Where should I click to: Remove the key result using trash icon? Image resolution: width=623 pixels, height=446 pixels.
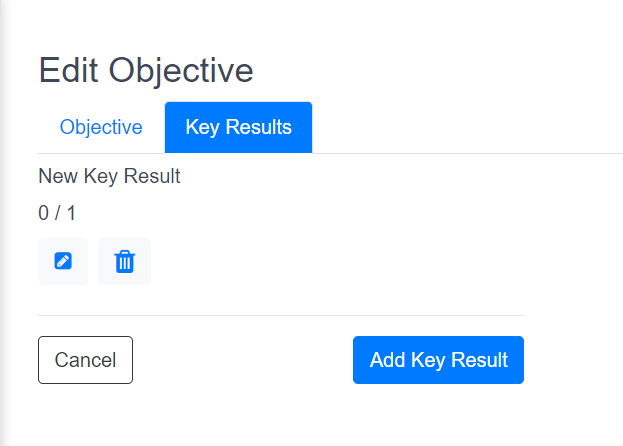pyautogui.click(x=124, y=261)
